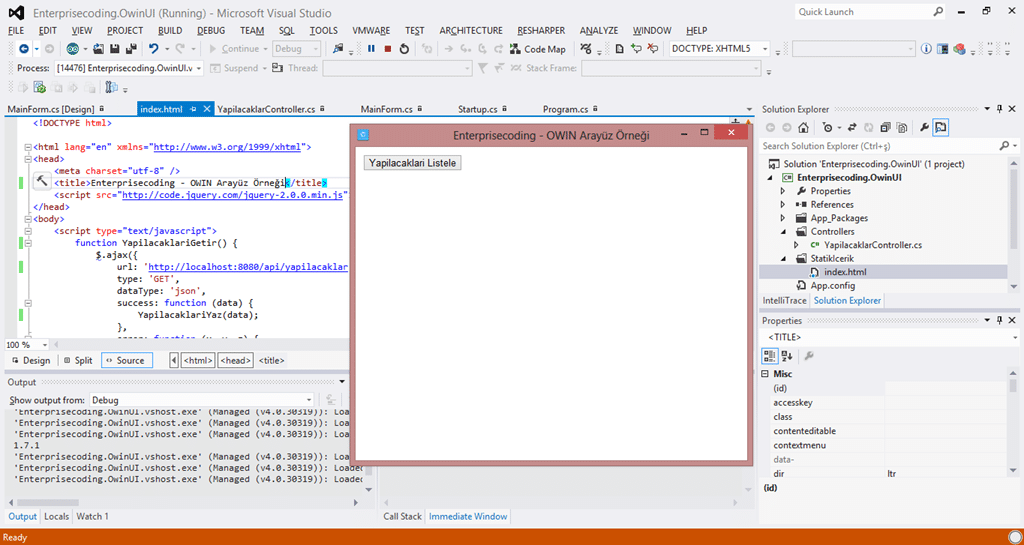The width and height of the screenshot is (1024, 545).
Task: Open the RESHARPER menu
Action: click(541, 31)
